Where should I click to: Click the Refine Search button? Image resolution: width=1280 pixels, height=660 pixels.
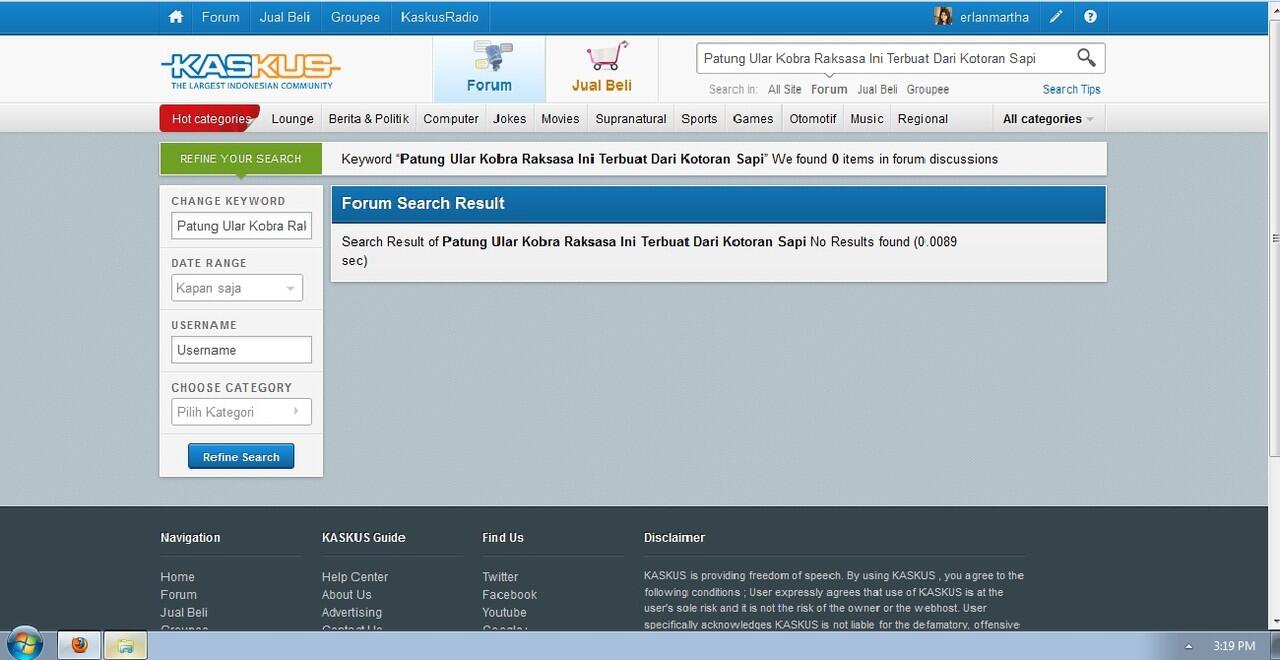[241, 457]
